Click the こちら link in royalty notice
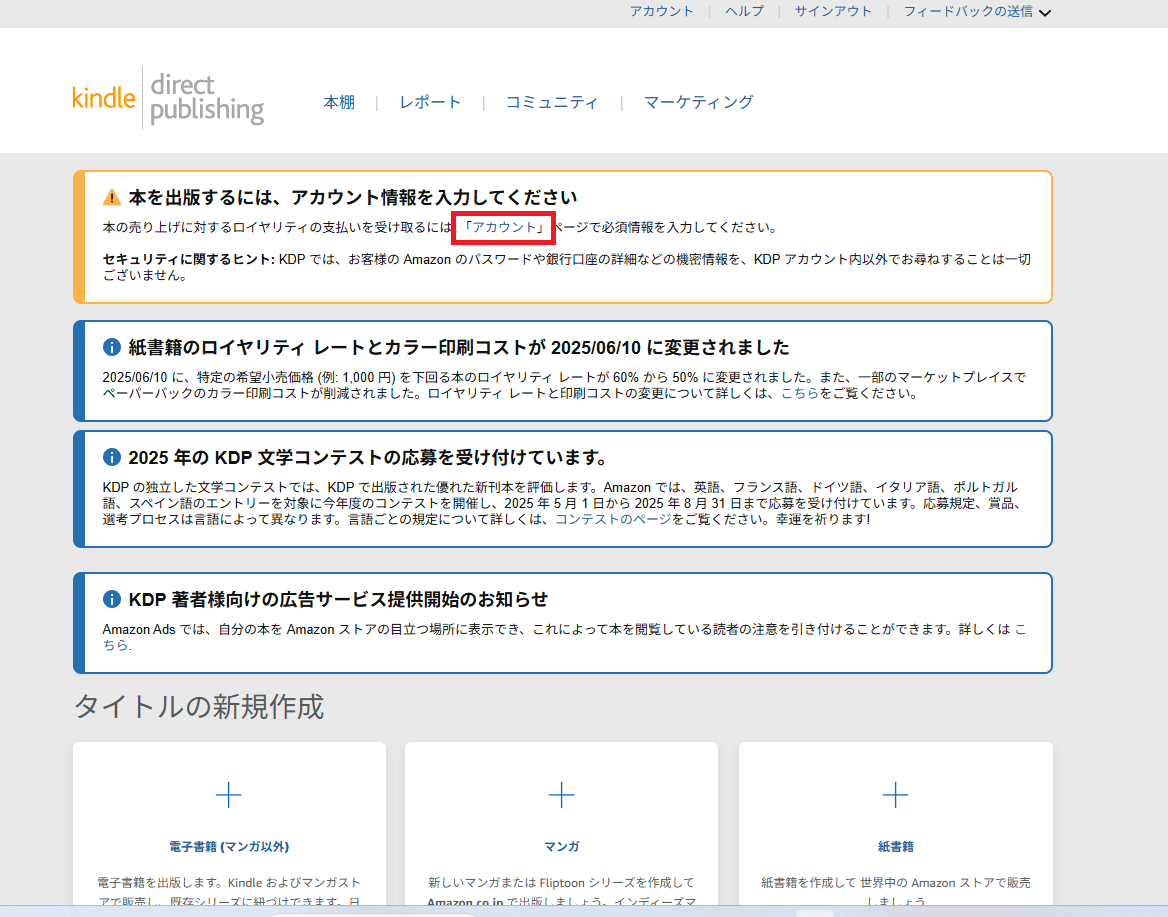This screenshot has height=917, width=1168. click(800, 393)
